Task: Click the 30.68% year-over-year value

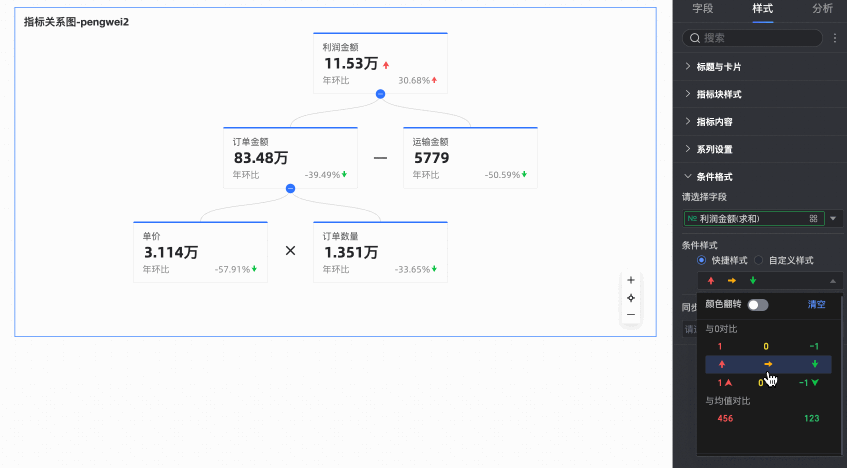Action: tap(414, 81)
